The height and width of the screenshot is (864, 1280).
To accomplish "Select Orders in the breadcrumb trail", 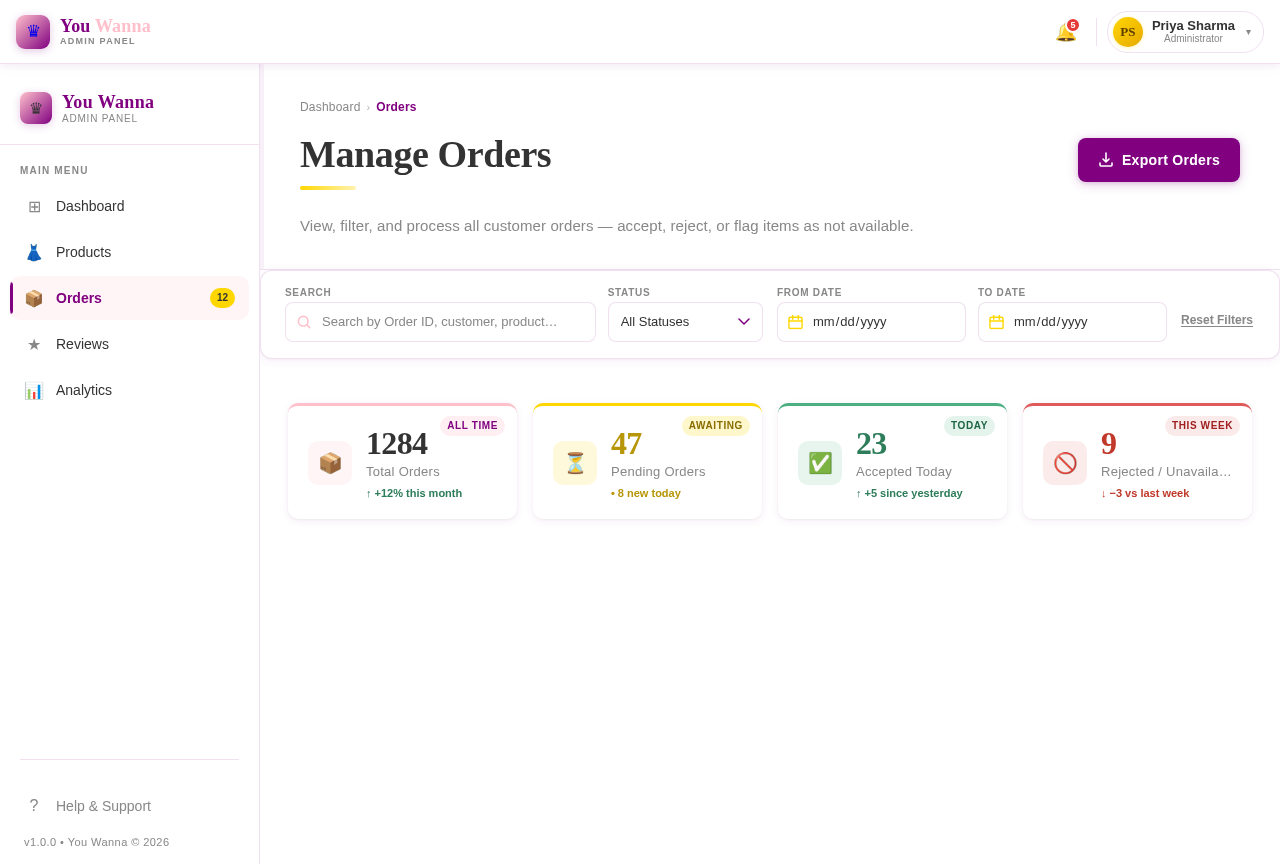I will pyautogui.click(x=396, y=106).
